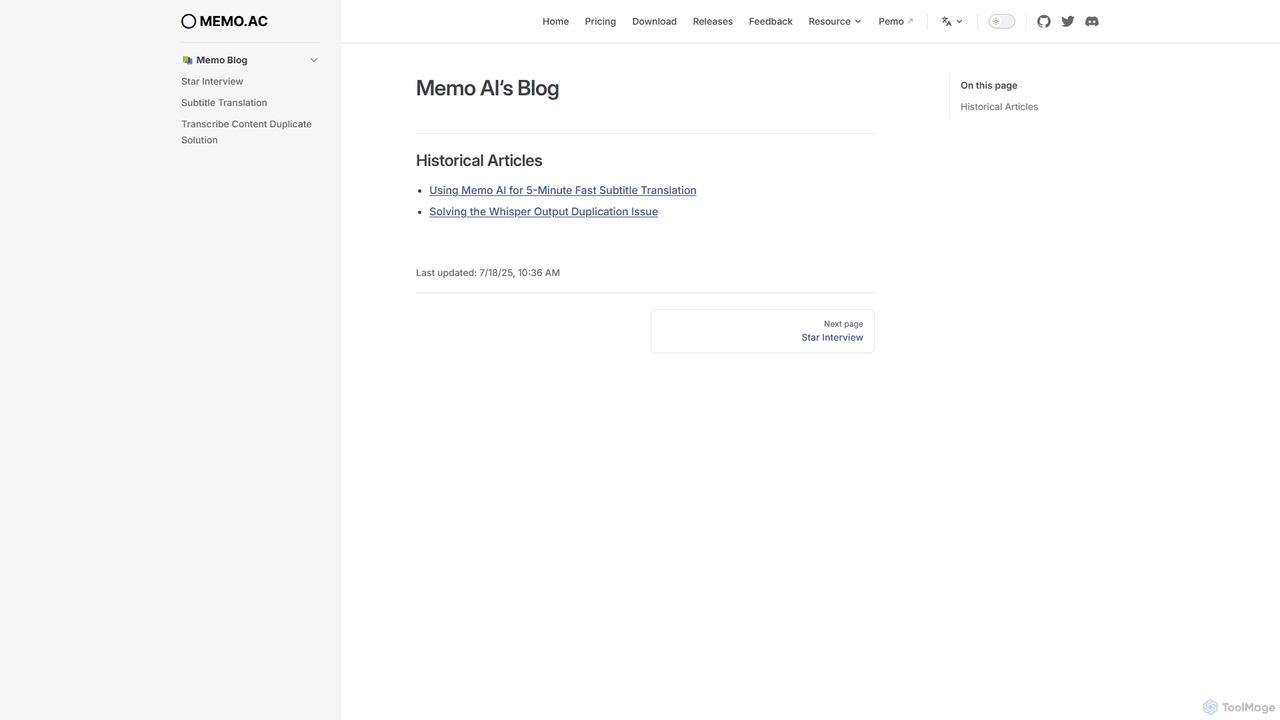Click the Memo AI's Blog title
Screen dimensions: 1280x720
[487, 88]
